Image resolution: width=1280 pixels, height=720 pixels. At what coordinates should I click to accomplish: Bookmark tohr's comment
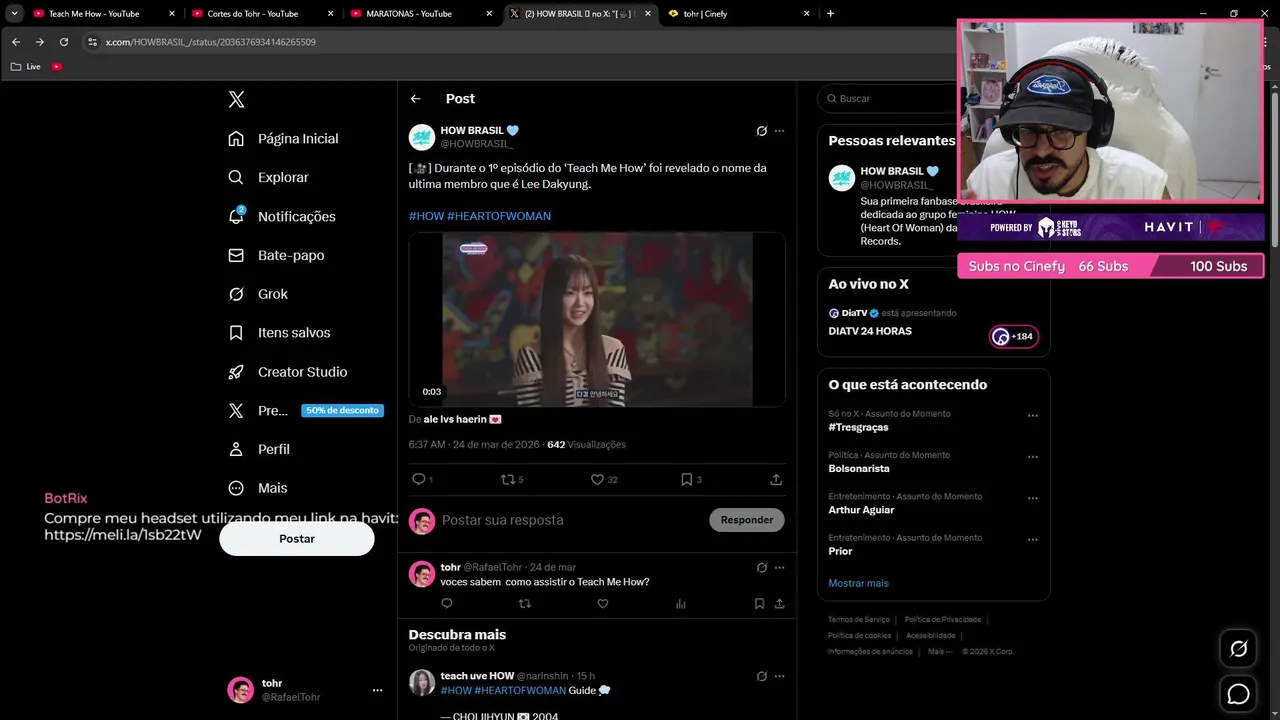pyautogui.click(x=759, y=603)
